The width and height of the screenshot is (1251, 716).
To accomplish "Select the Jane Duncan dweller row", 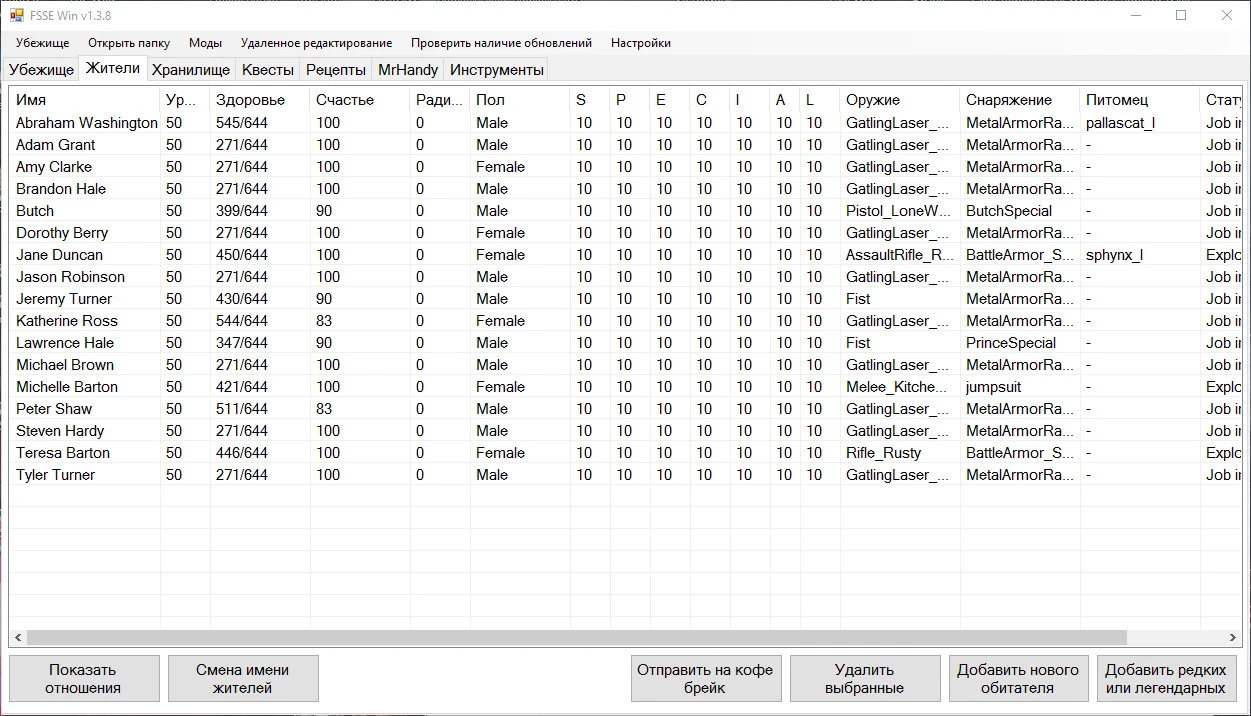I will click(59, 255).
